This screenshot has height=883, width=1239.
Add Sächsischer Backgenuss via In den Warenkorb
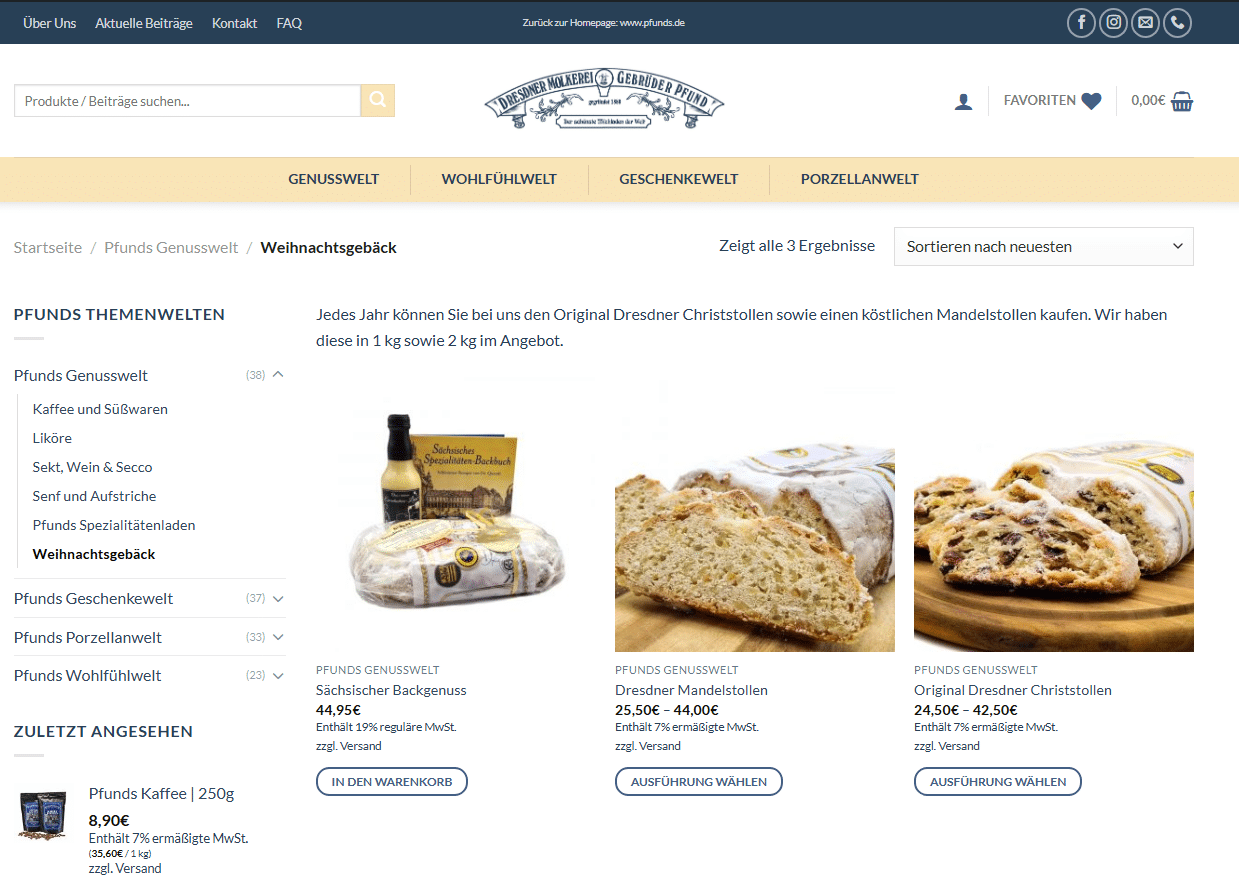pos(392,781)
